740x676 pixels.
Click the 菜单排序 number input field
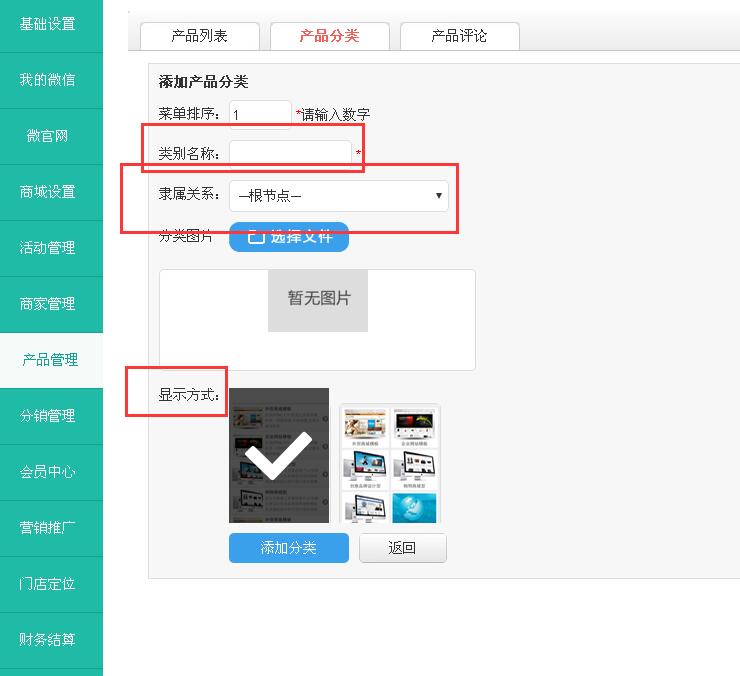[260, 115]
